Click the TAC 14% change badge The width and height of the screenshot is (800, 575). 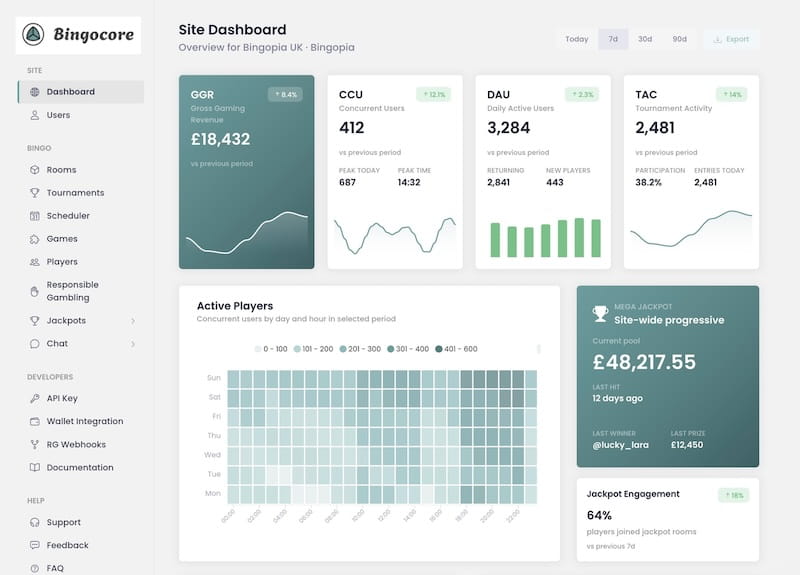click(x=732, y=94)
